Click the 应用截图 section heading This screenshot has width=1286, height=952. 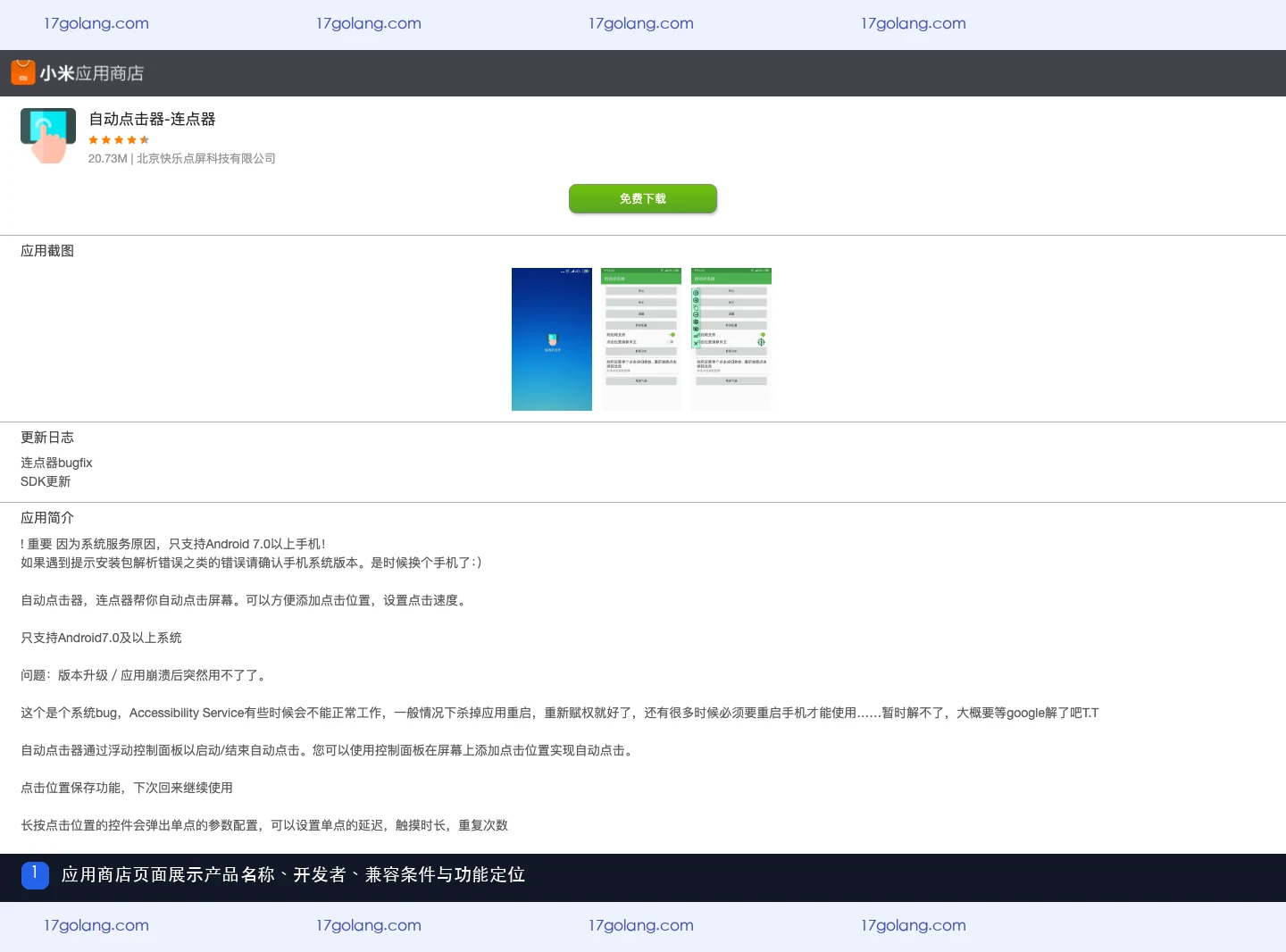[47, 251]
